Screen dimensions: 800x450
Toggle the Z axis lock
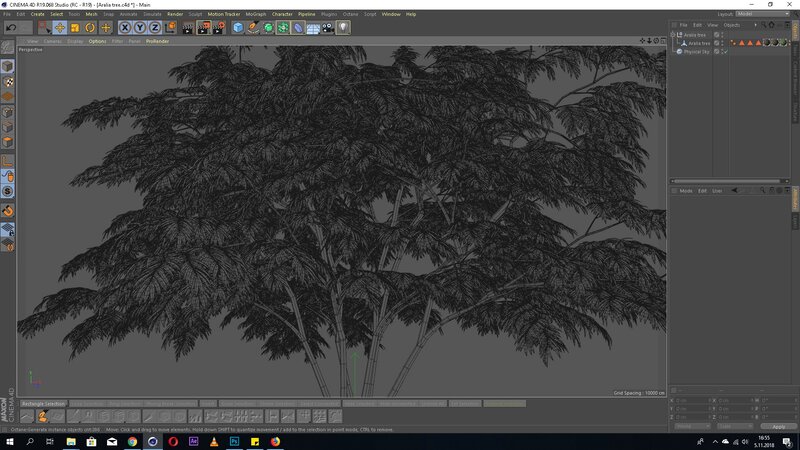(153, 28)
